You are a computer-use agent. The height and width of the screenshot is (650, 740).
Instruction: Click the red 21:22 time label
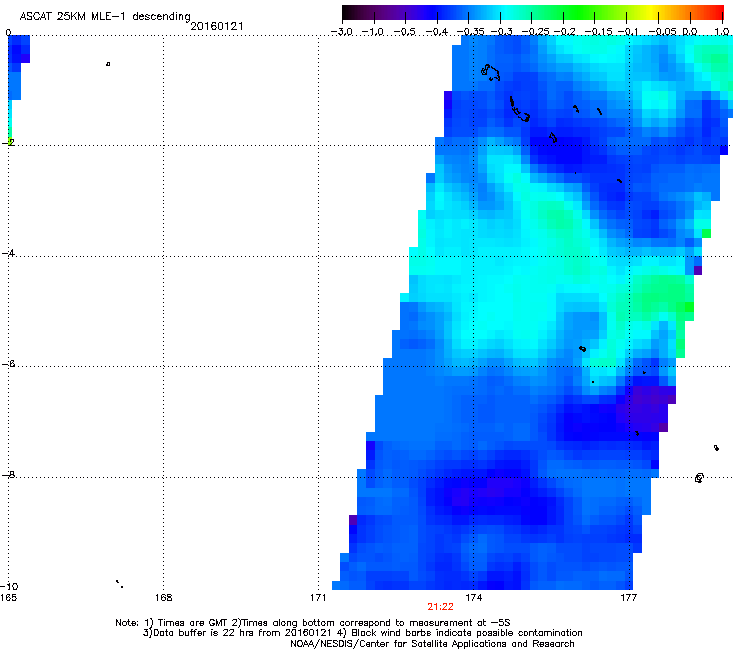pyautogui.click(x=440, y=607)
